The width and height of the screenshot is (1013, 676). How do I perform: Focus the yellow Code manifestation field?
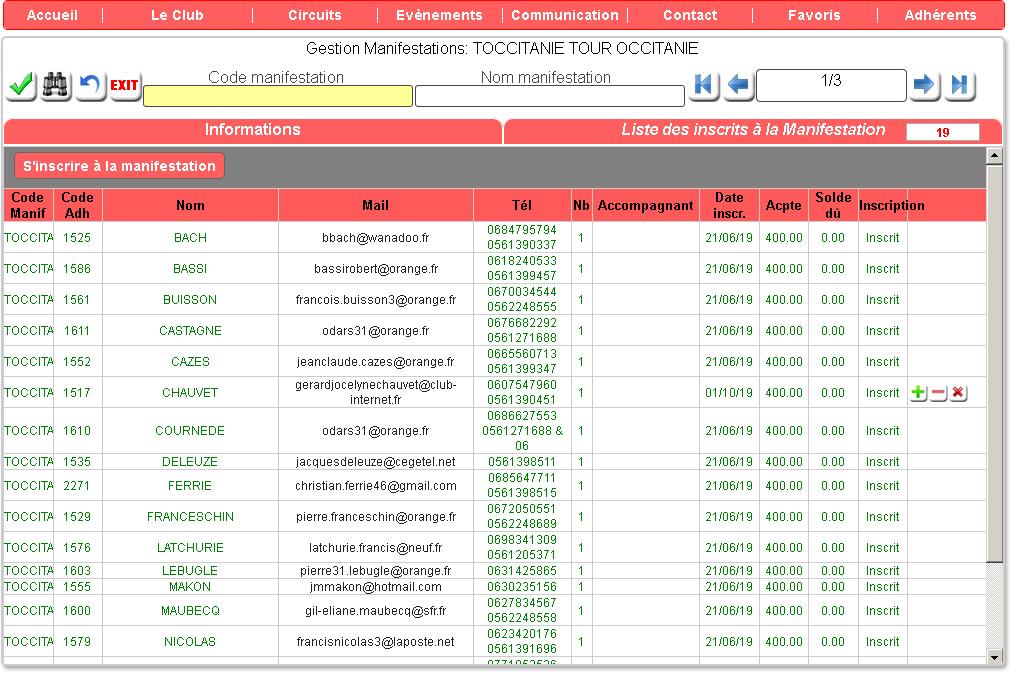[278, 96]
